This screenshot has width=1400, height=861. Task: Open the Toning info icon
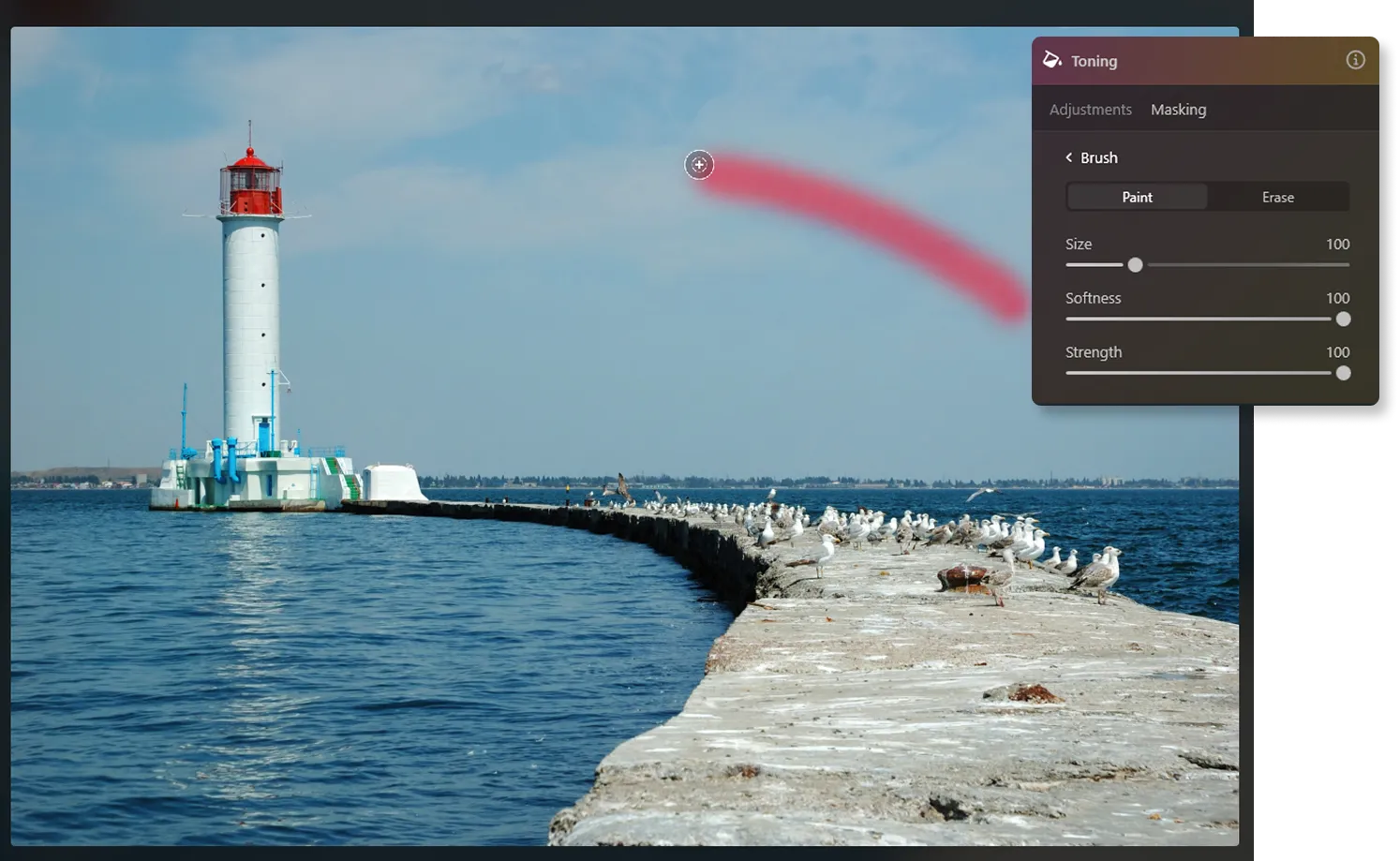[1355, 60]
